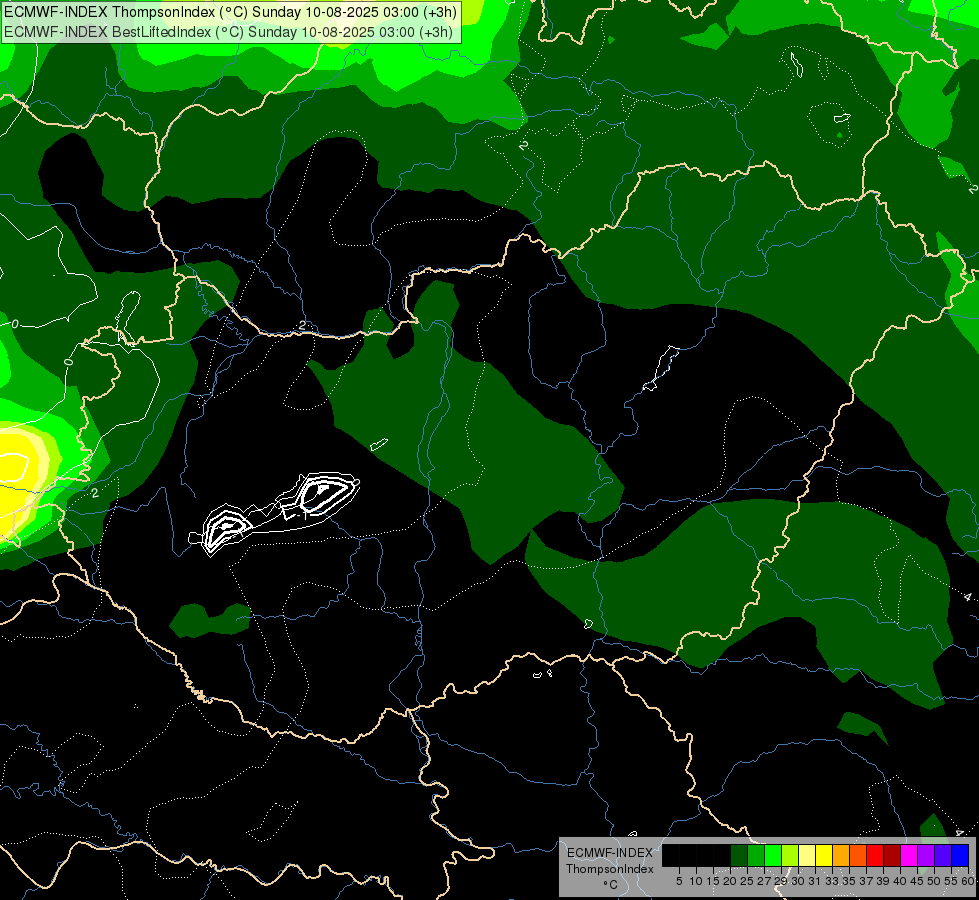The width and height of the screenshot is (979, 900).
Task: Select the magenta 40–45 legend swatch
Action: pos(909,855)
